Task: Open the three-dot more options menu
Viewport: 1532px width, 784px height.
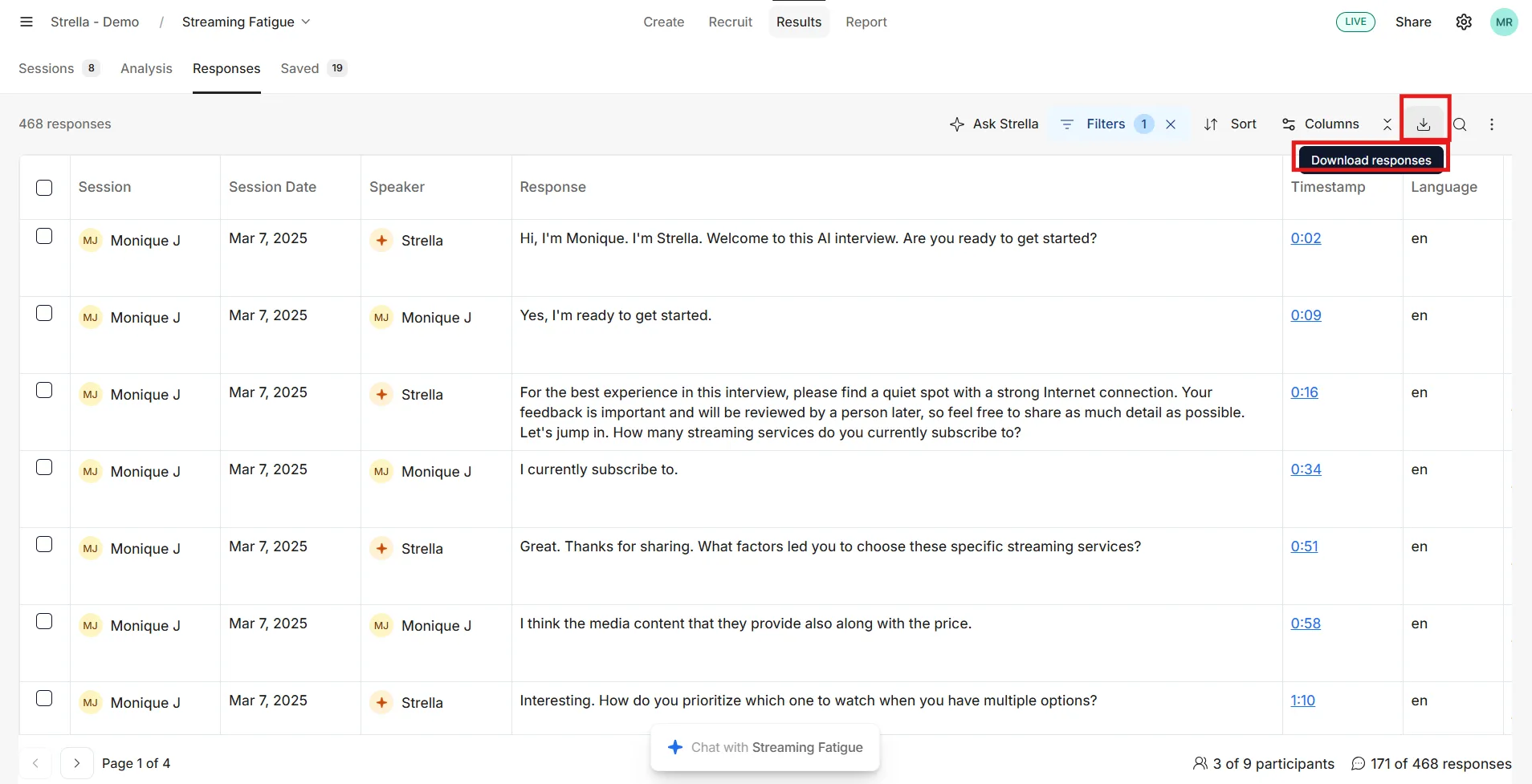Action: 1492,124
